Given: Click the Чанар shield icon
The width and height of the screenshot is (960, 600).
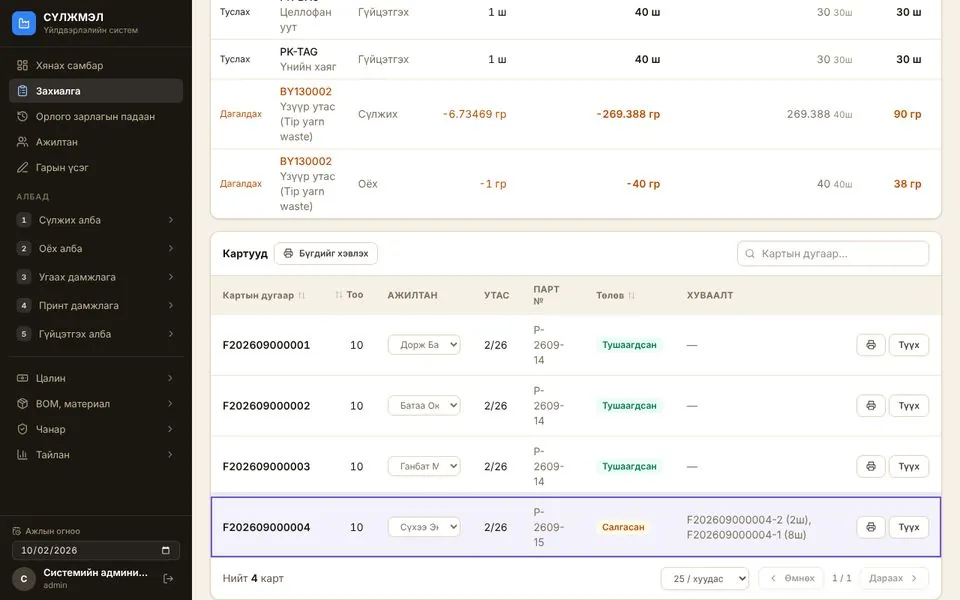Looking at the screenshot, I should [x=23, y=429].
